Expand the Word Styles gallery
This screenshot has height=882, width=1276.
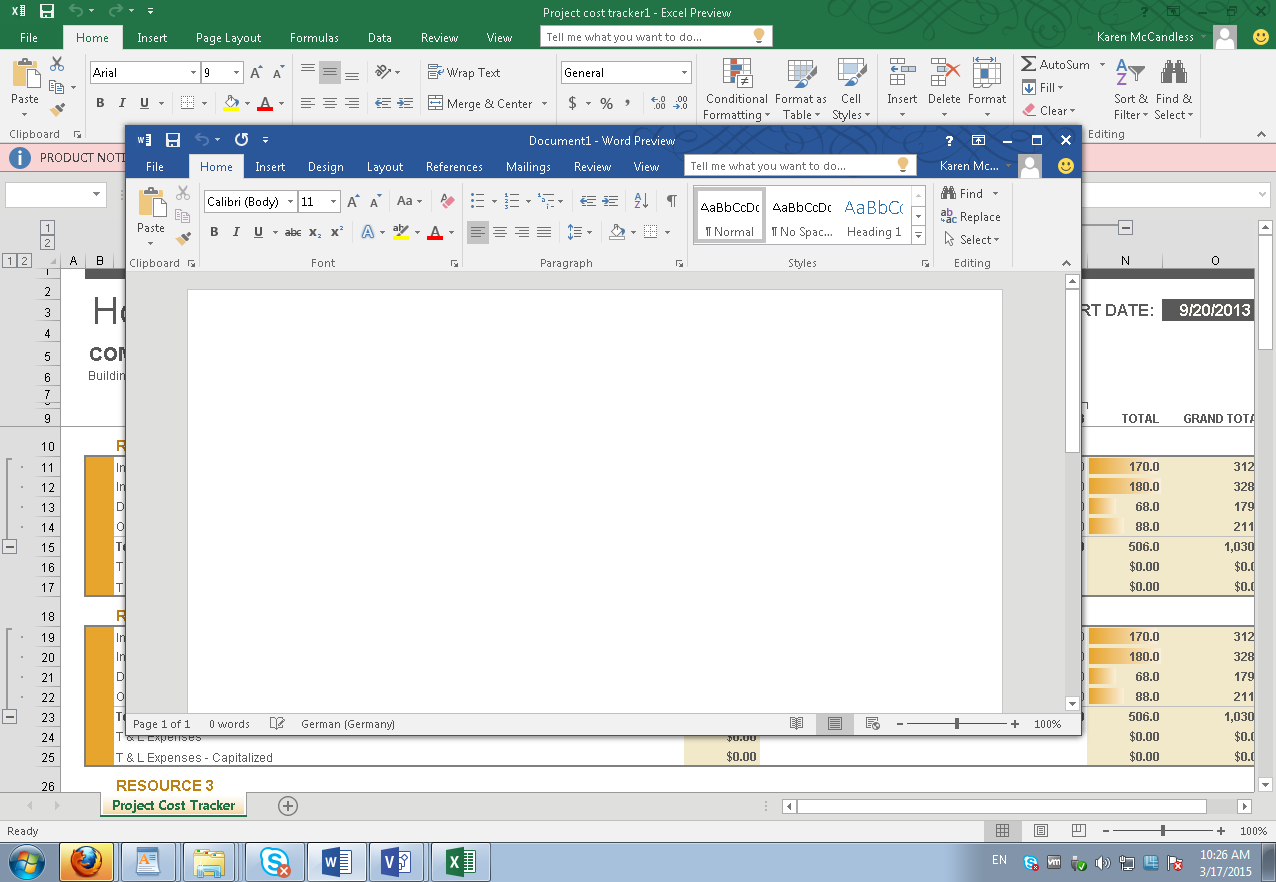(x=918, y=234)
